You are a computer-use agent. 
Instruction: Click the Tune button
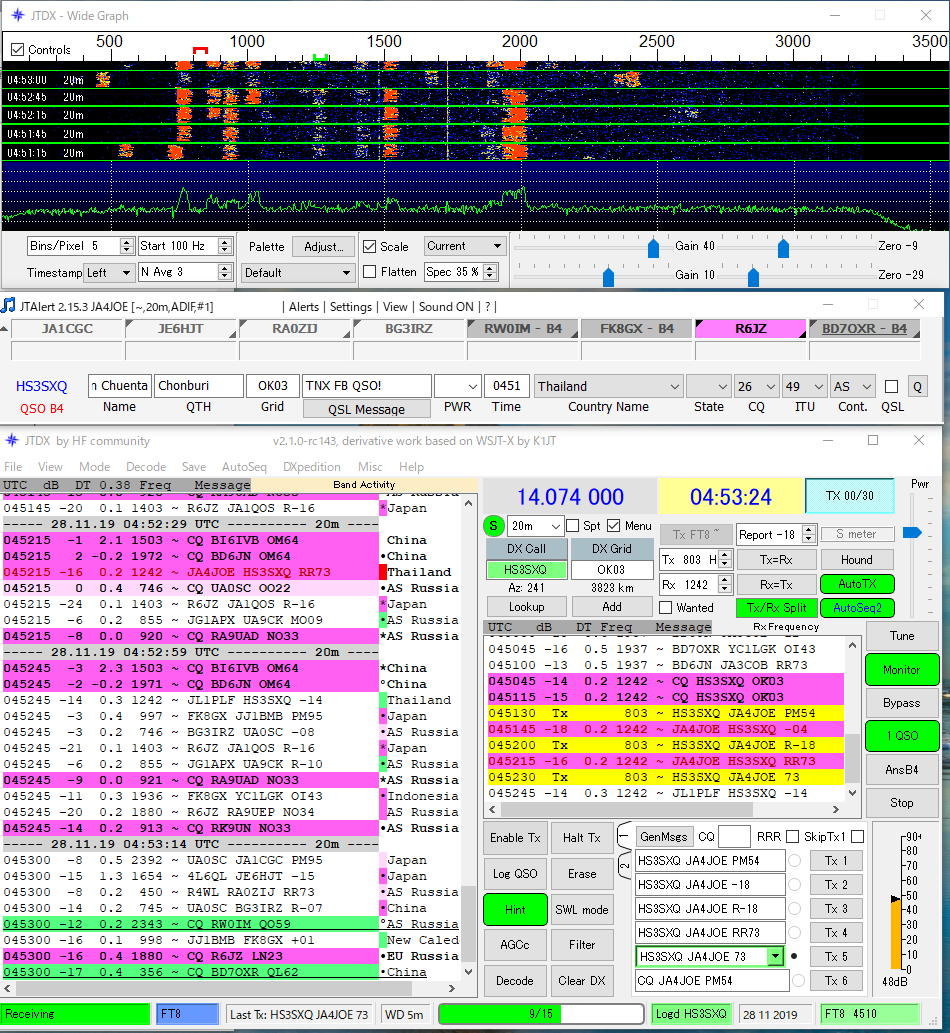(902, 636)
